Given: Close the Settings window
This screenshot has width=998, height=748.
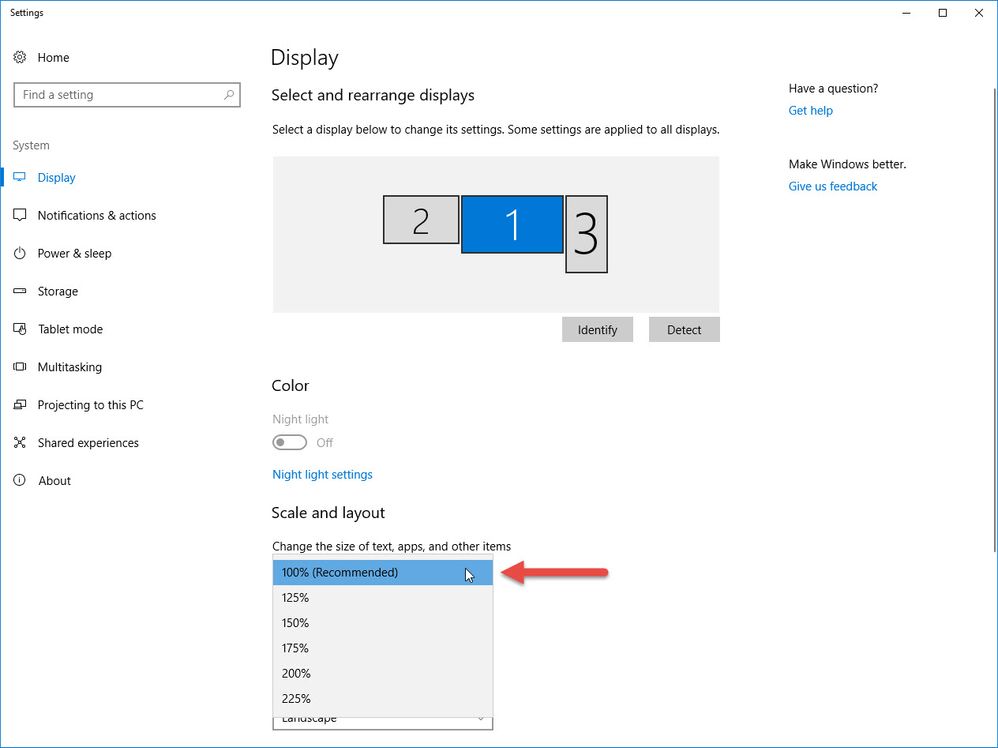Looking at the screenshot, I should coord(979,13).
